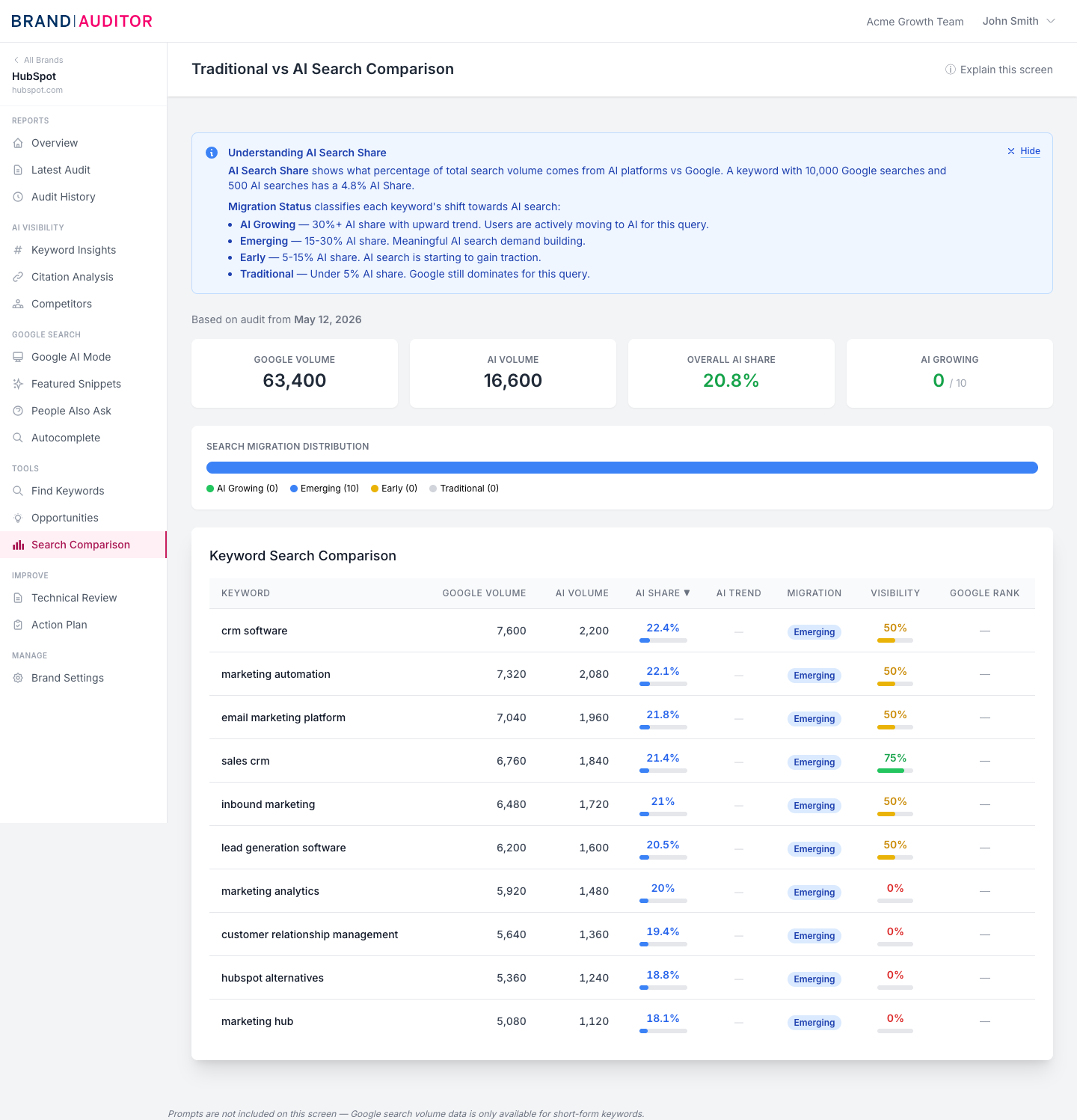Sort by AI Share column arrow
Viewport: 1077px width, 1120px height.
tap(687, 593)
